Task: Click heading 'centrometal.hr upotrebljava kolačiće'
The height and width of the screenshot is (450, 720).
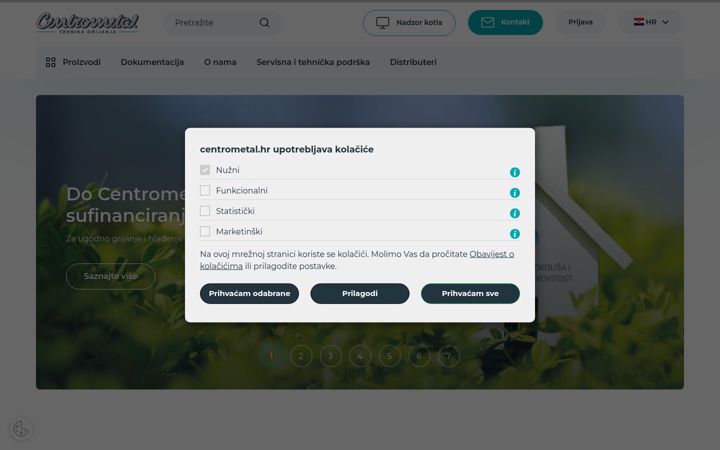Action: 287,149
